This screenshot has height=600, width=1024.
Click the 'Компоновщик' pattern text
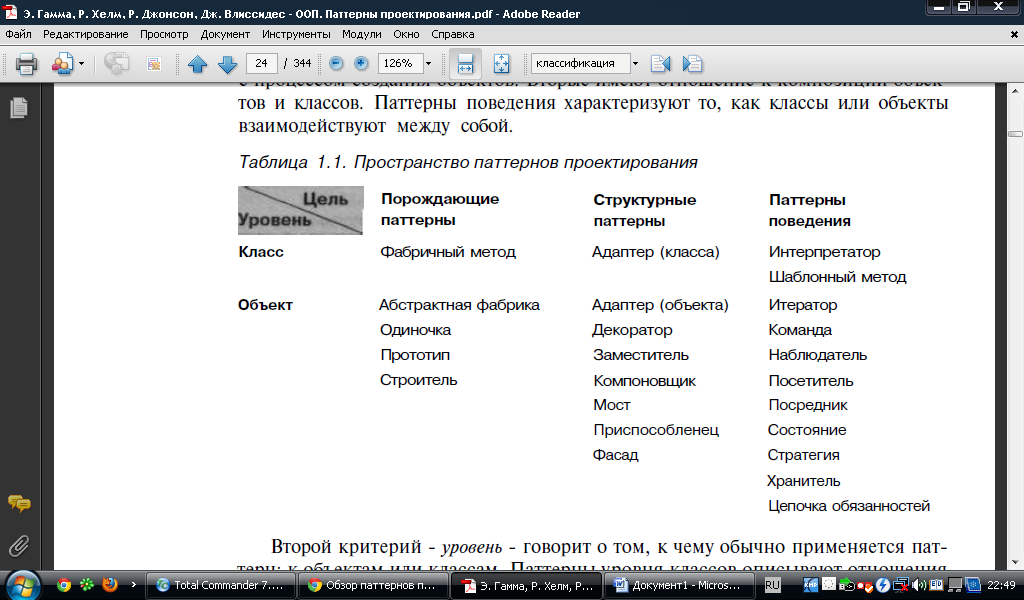pyautogui.click(x=645, y=381)
